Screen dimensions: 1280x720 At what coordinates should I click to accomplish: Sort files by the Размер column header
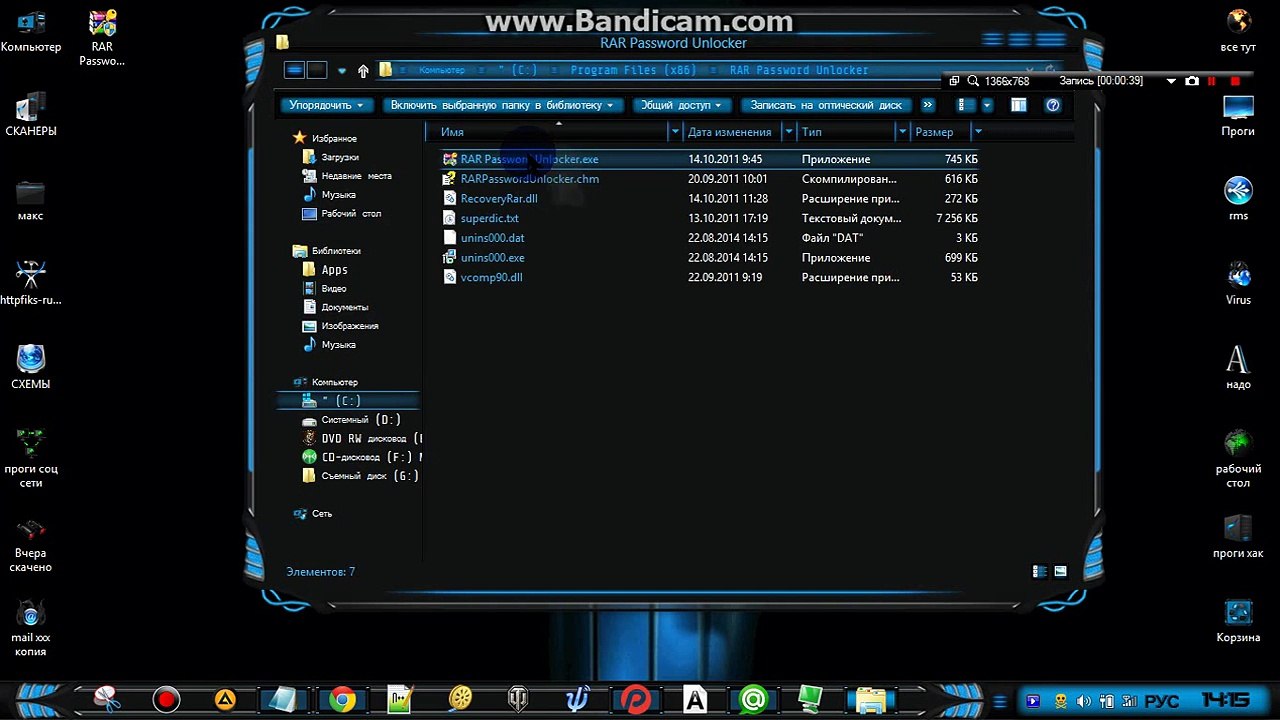[x=941, y=132]
